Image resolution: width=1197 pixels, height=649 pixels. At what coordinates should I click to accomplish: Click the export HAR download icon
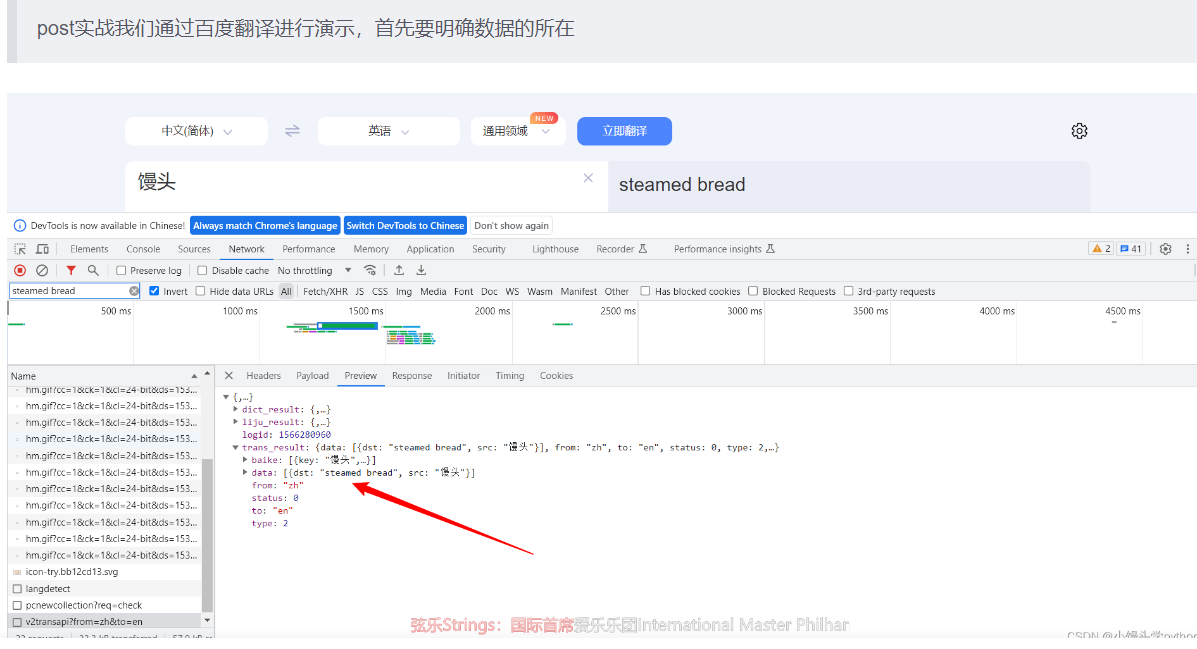coord(421,270)
